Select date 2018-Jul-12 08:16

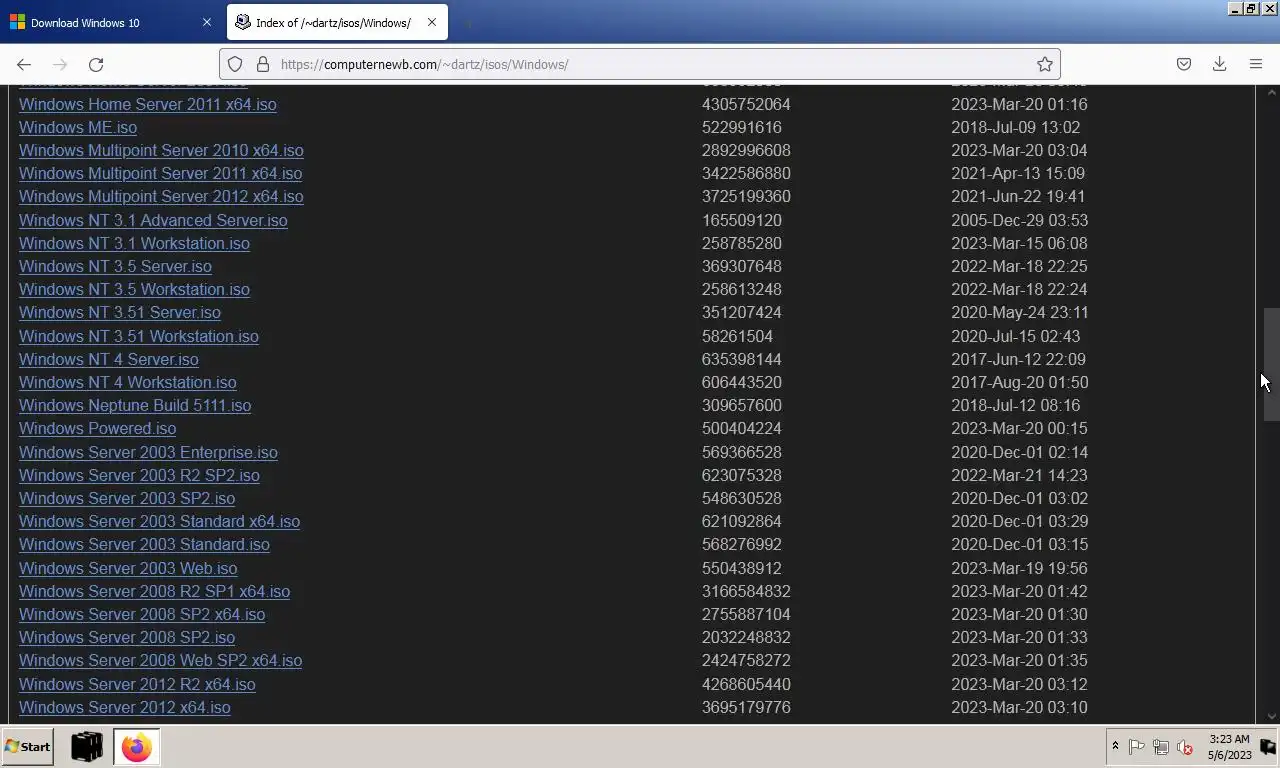pos(1015,405)
